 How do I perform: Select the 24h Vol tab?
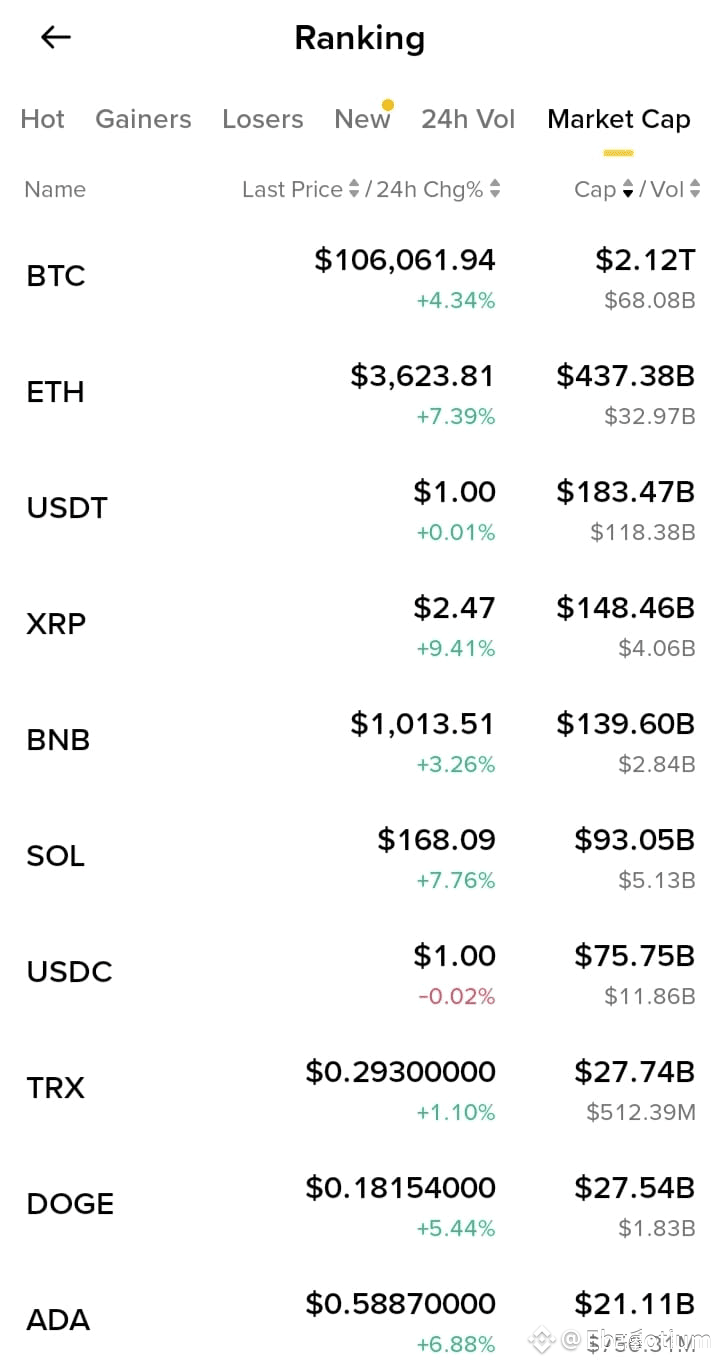point(468,119)
